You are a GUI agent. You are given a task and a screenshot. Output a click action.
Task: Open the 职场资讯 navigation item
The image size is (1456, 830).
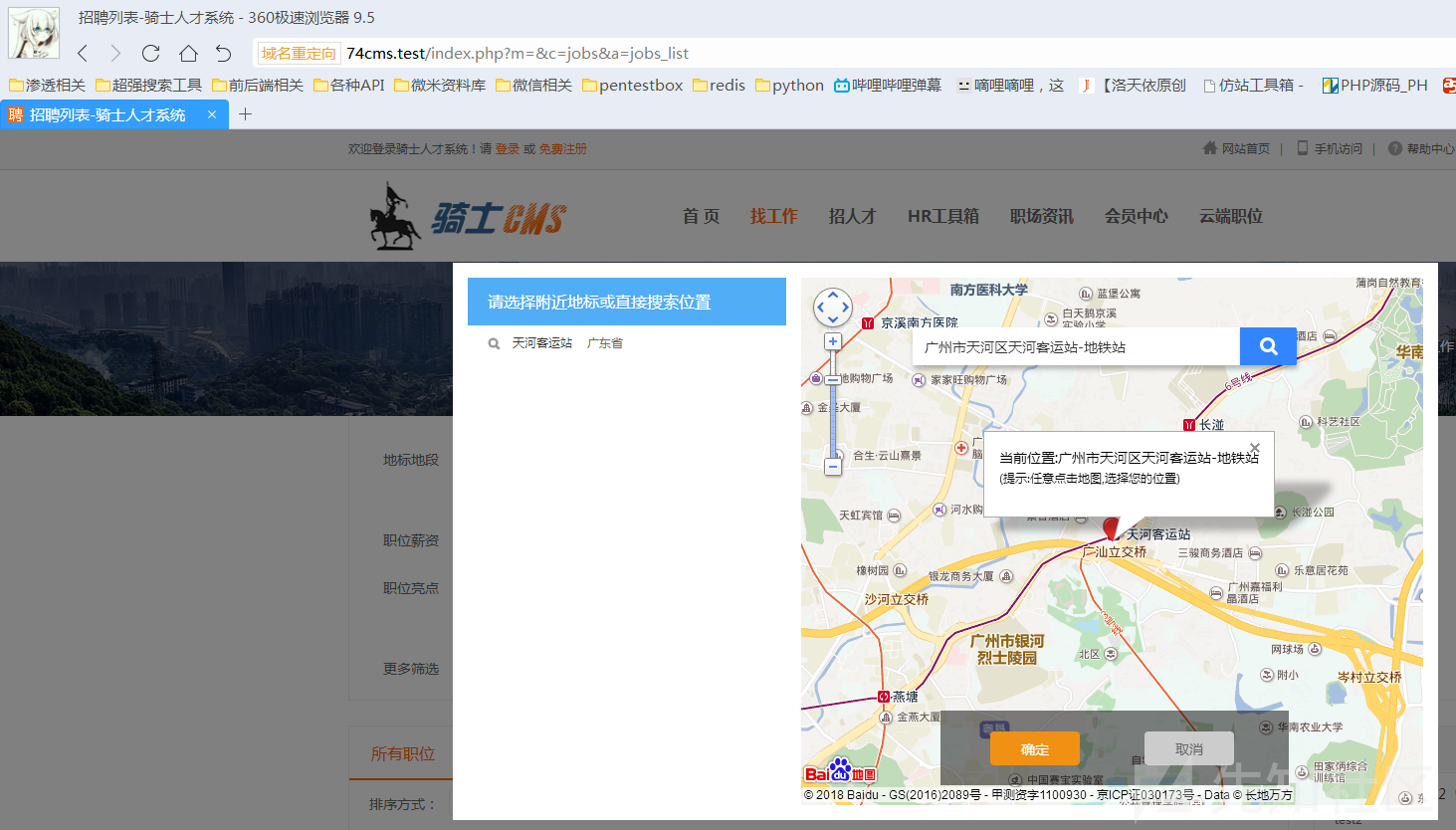pyautogui.click(x=1042, y=216)
